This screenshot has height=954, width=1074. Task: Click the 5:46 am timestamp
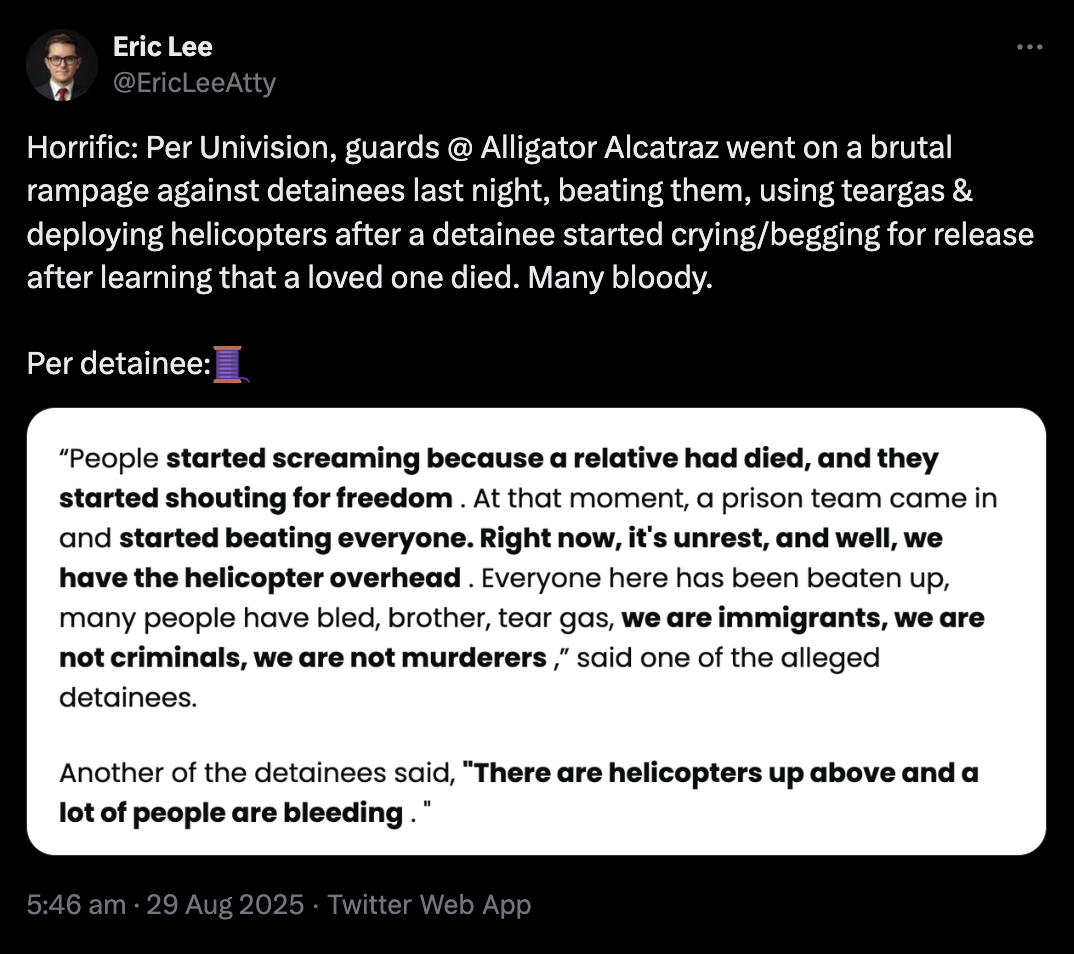pos(76,905)
